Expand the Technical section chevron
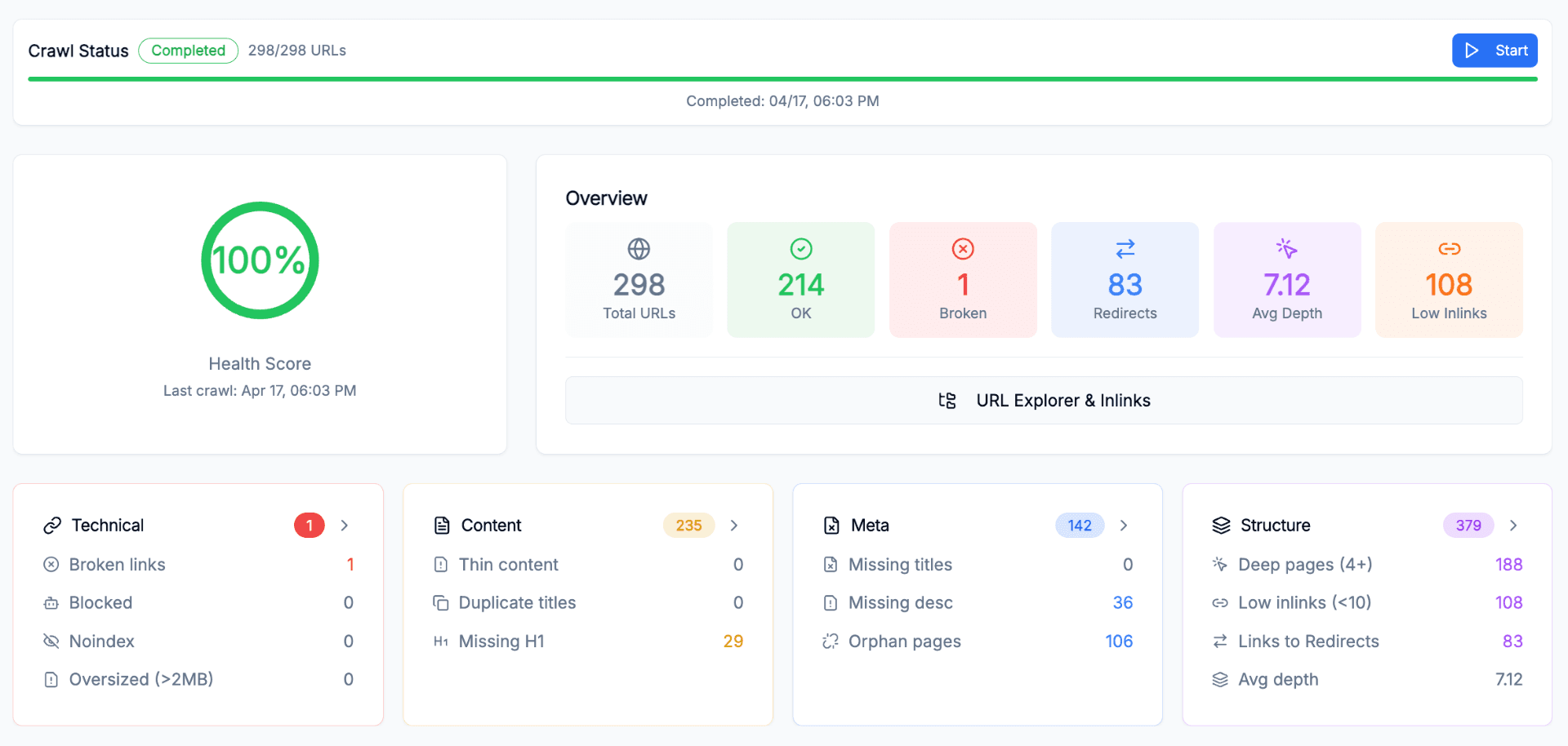 point(345,526)
